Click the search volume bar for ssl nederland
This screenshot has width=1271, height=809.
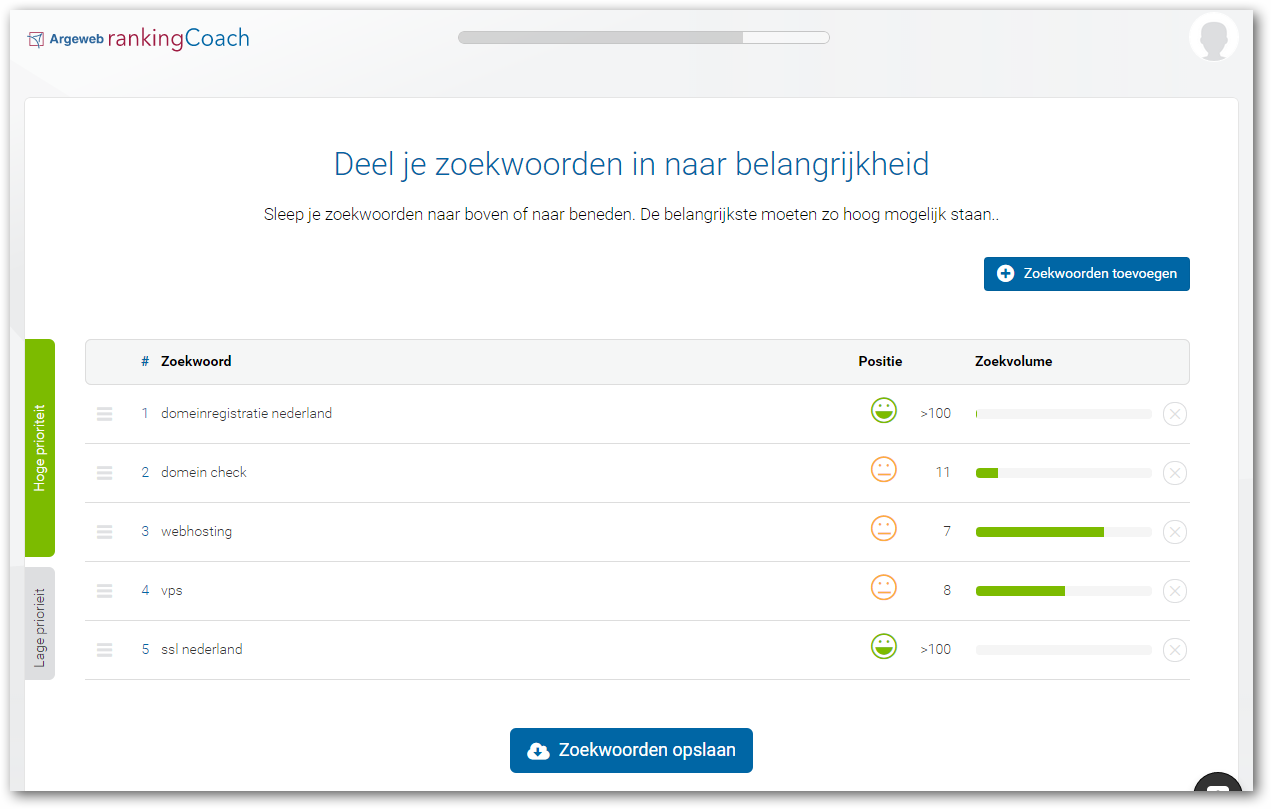pos(1064,650)
